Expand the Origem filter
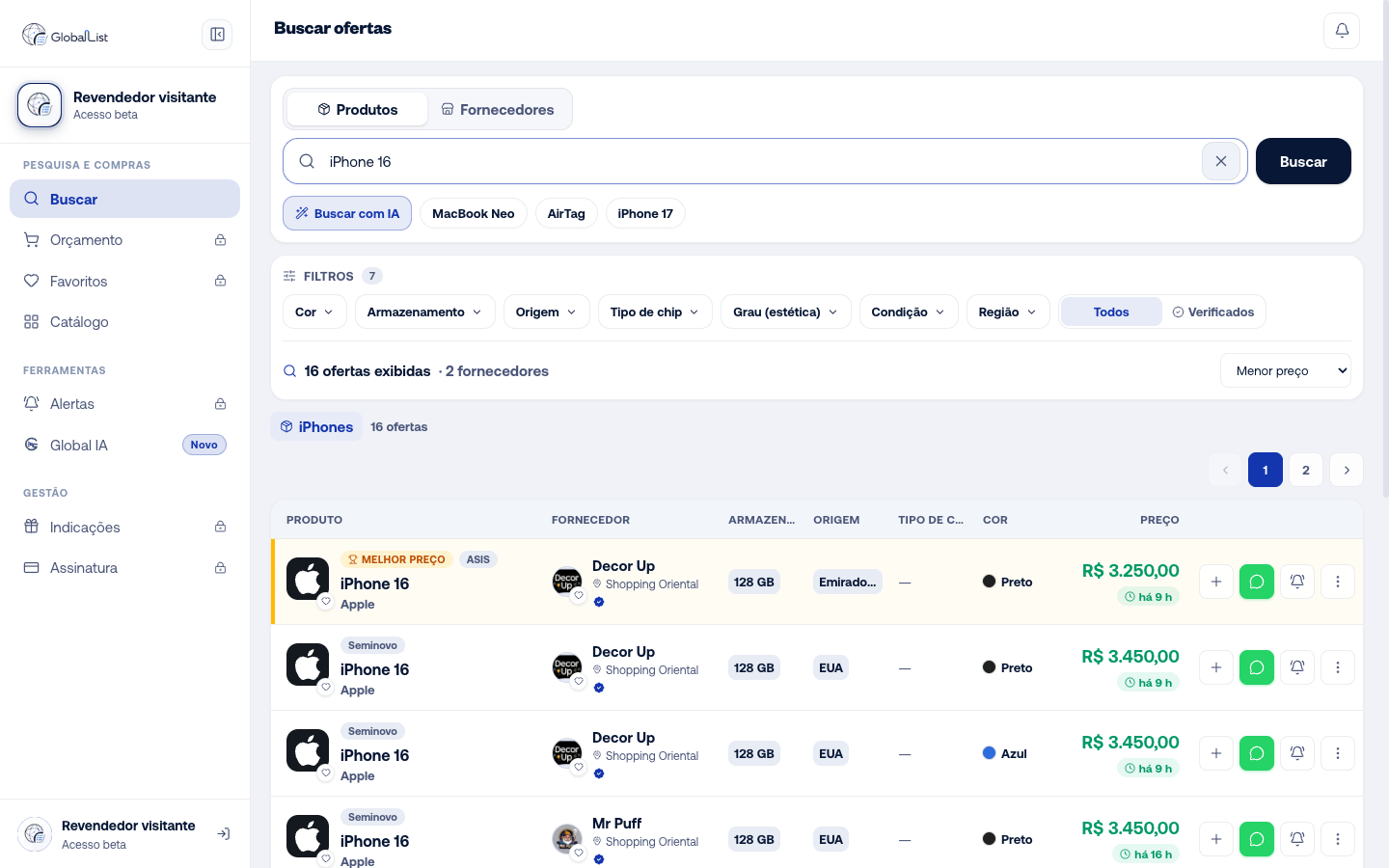Screen dimensions: 1389x868 (547, 312)
